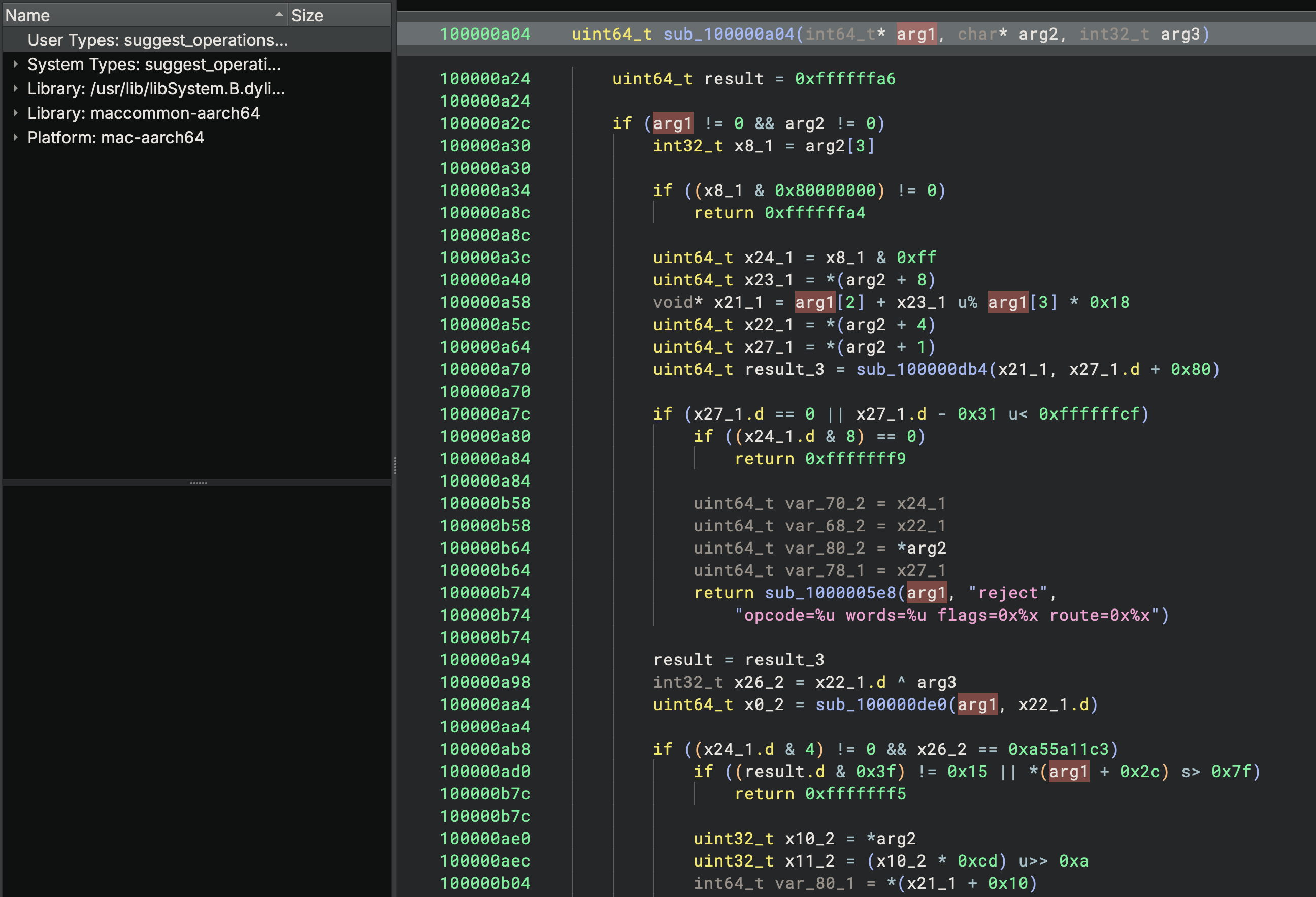Image resolution: width=1316 pixels, height=897 pixels.
Task: Click variable x0_2 declaration
Action: (x=764, y=705)
